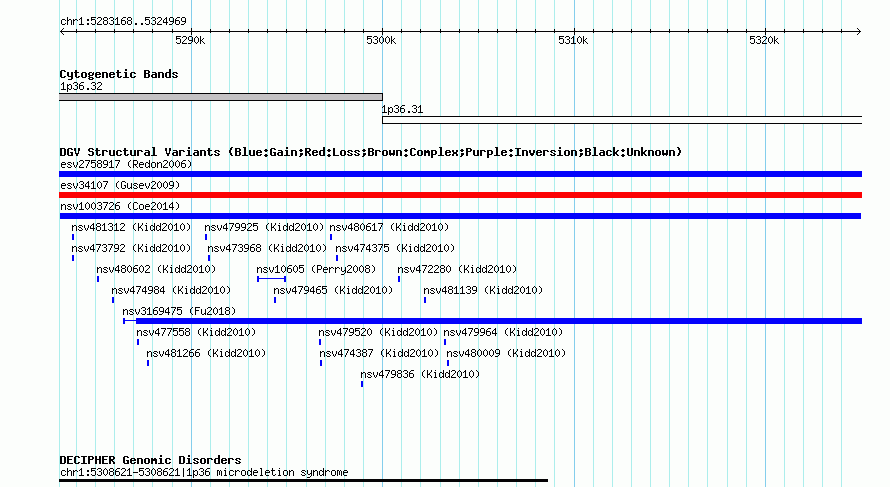The width and height of the screenshot is (890, 487).
Task: Click the nsv473968 (Kidd2010) label
Action: click(267, 248)
